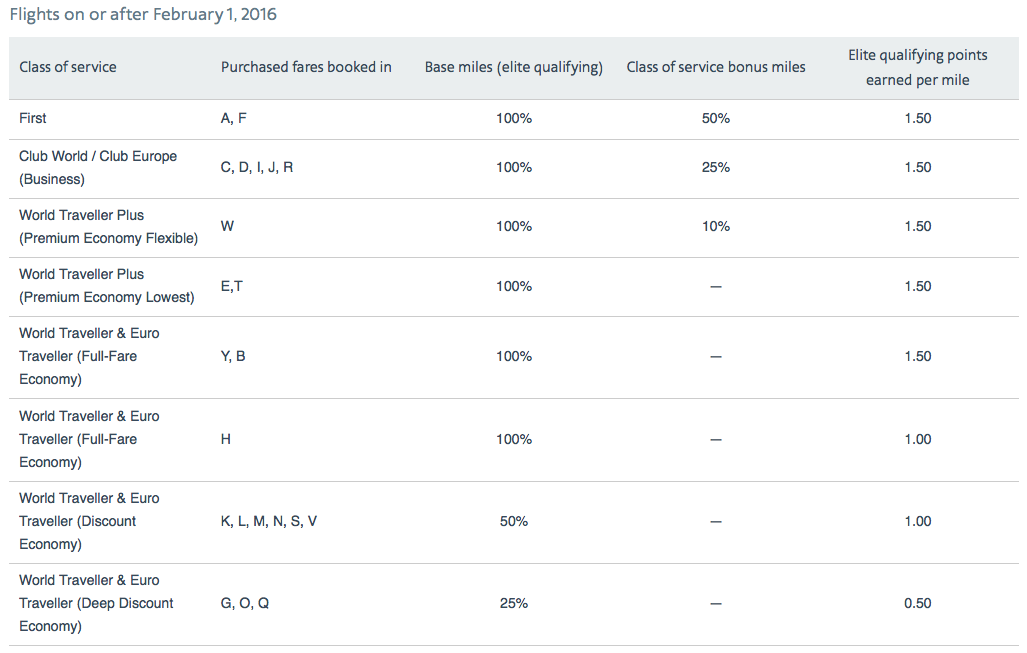Click the "Class of service" column header
This screenshot has height=653, width=1027.
68,67
